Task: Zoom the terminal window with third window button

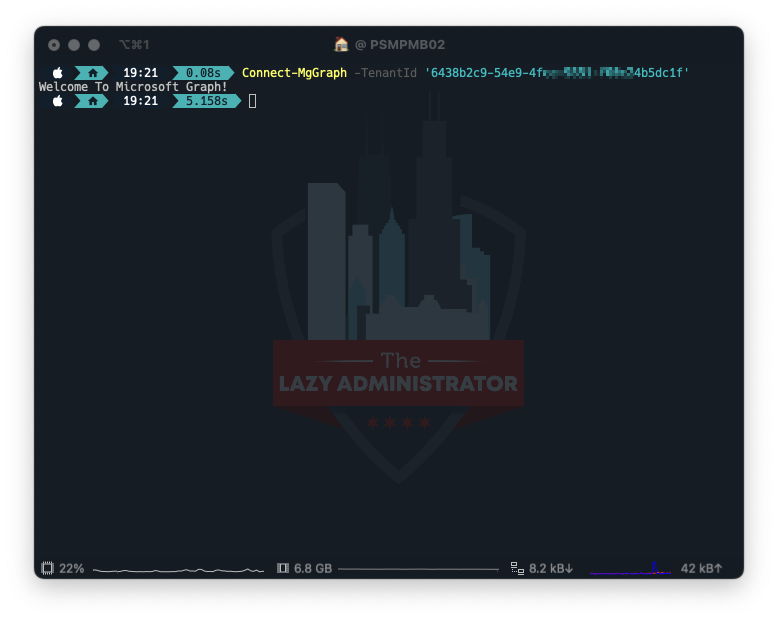Action: [x=94, y=45]
